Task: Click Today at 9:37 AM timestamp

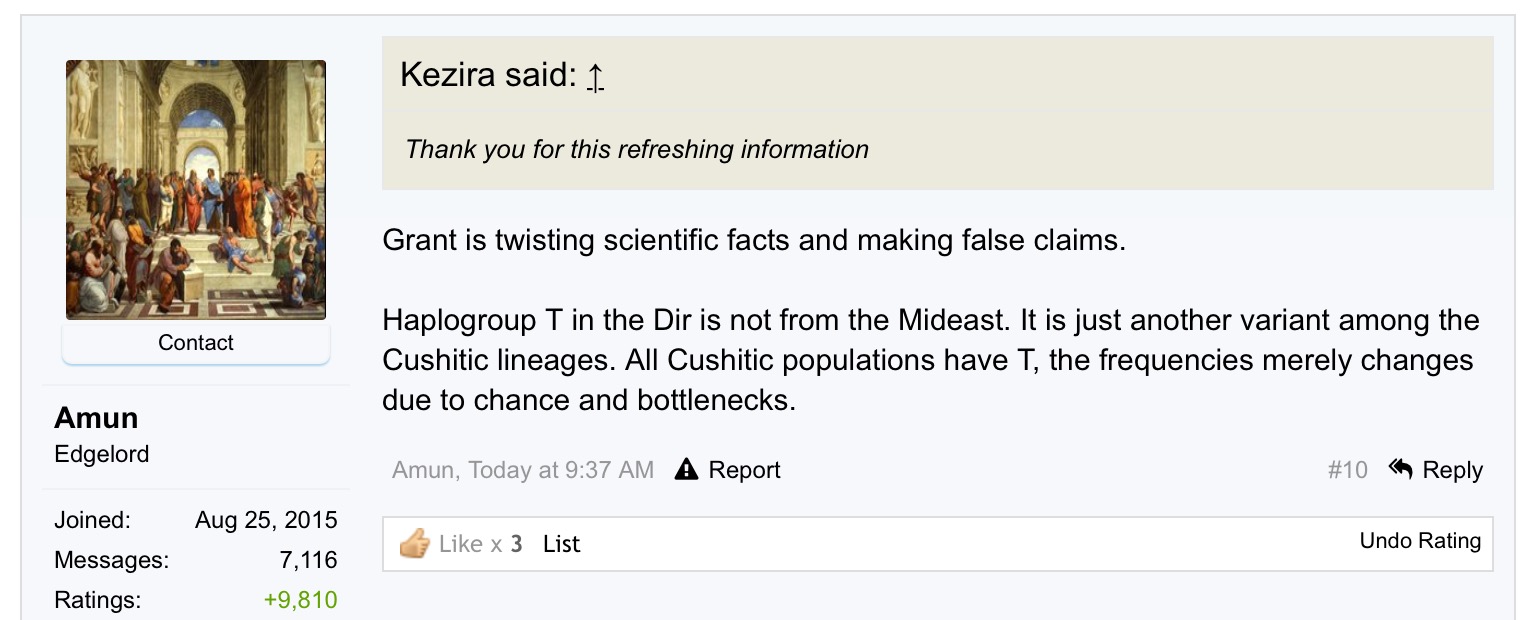Action: click(561, 470)
